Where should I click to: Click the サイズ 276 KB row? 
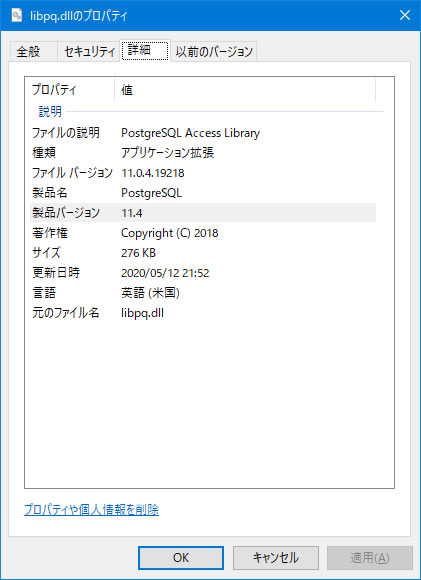point(203,253)
